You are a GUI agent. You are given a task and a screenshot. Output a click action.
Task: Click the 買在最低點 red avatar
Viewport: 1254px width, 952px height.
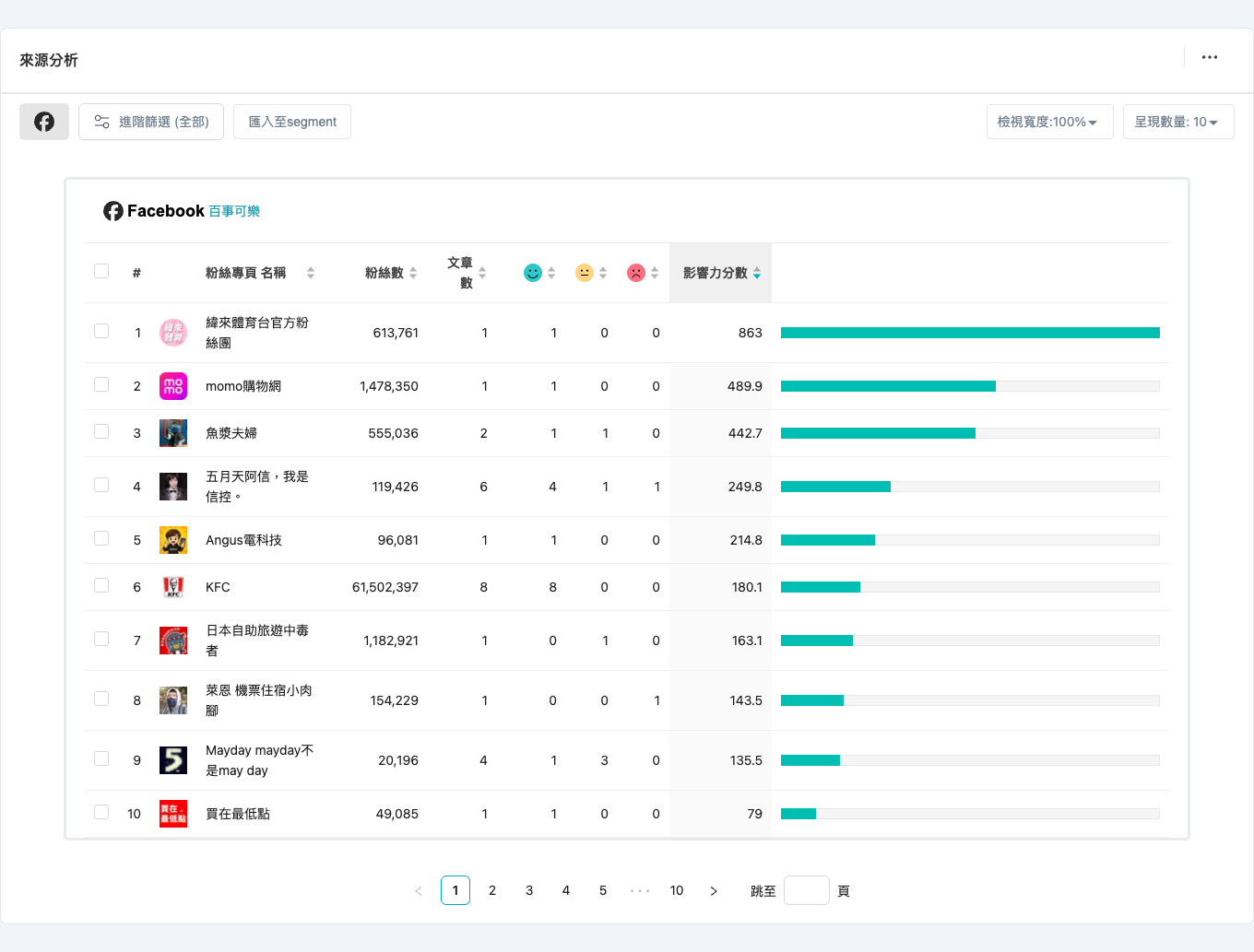(x=173, y=814)
